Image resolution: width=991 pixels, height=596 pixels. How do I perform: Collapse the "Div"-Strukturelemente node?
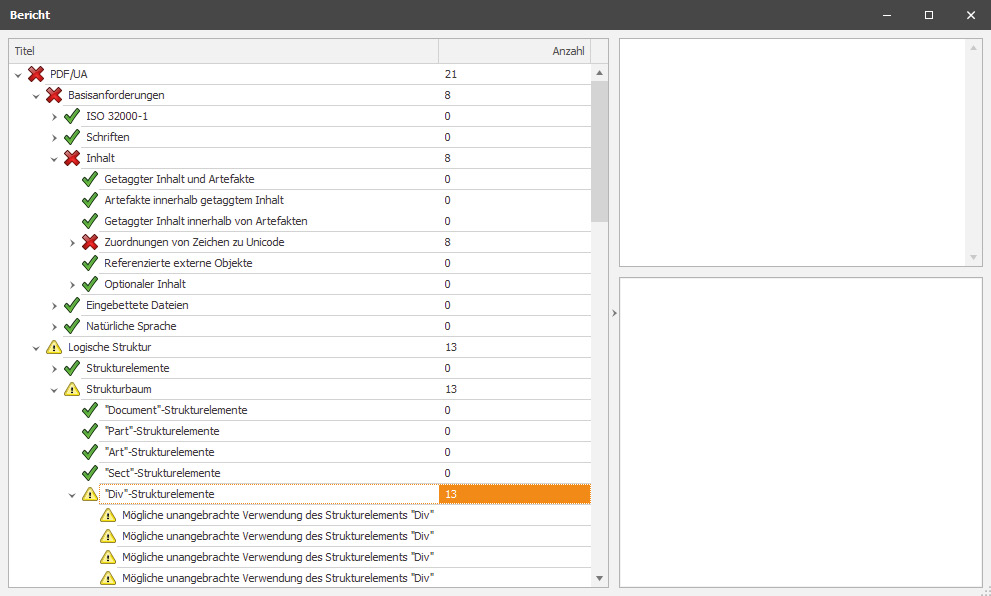[72, 495]
